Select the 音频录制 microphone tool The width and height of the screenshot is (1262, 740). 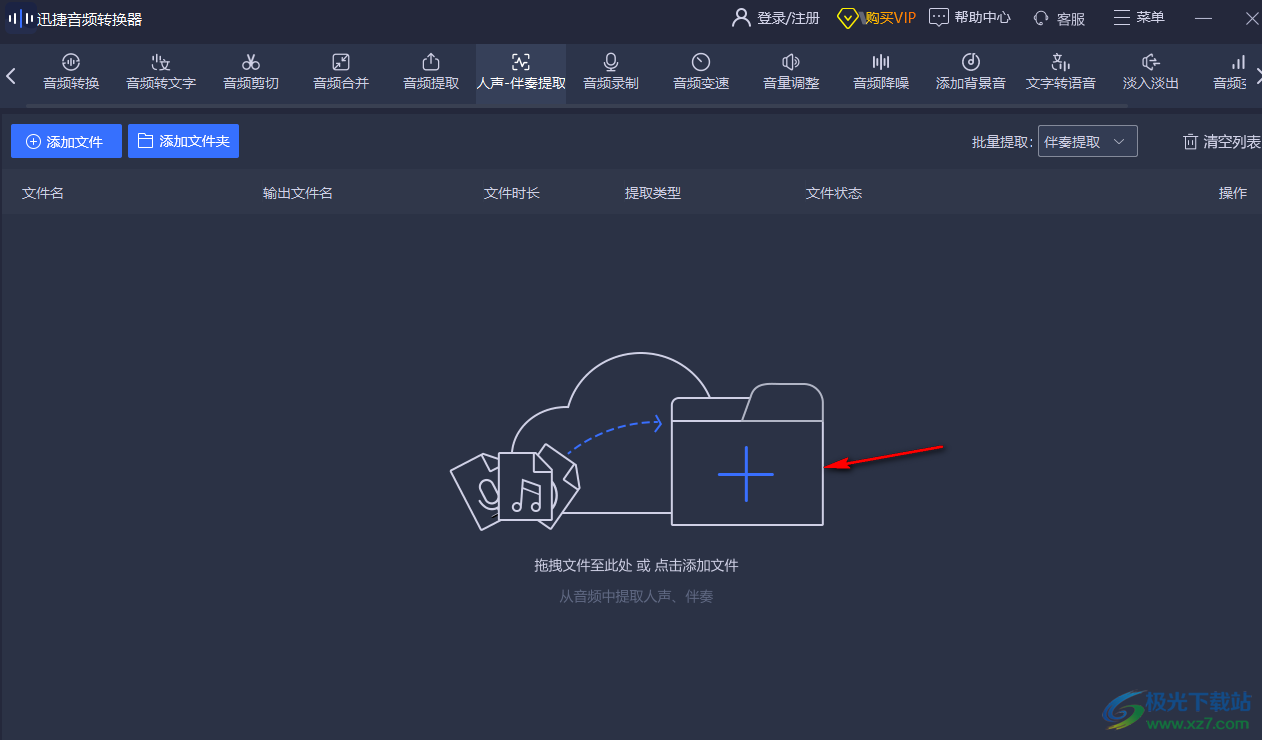click(x=611, y=72)
